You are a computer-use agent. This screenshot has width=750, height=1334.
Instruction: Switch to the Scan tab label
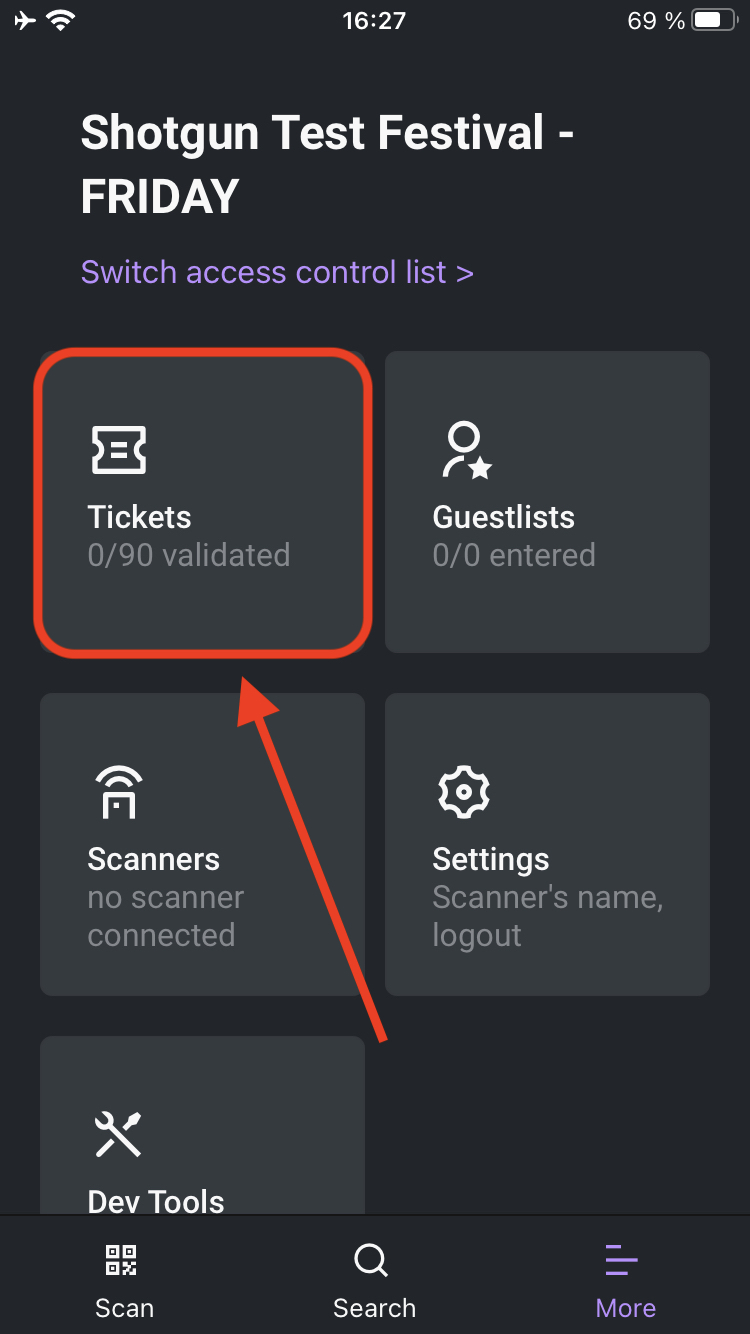point(124,1308)
